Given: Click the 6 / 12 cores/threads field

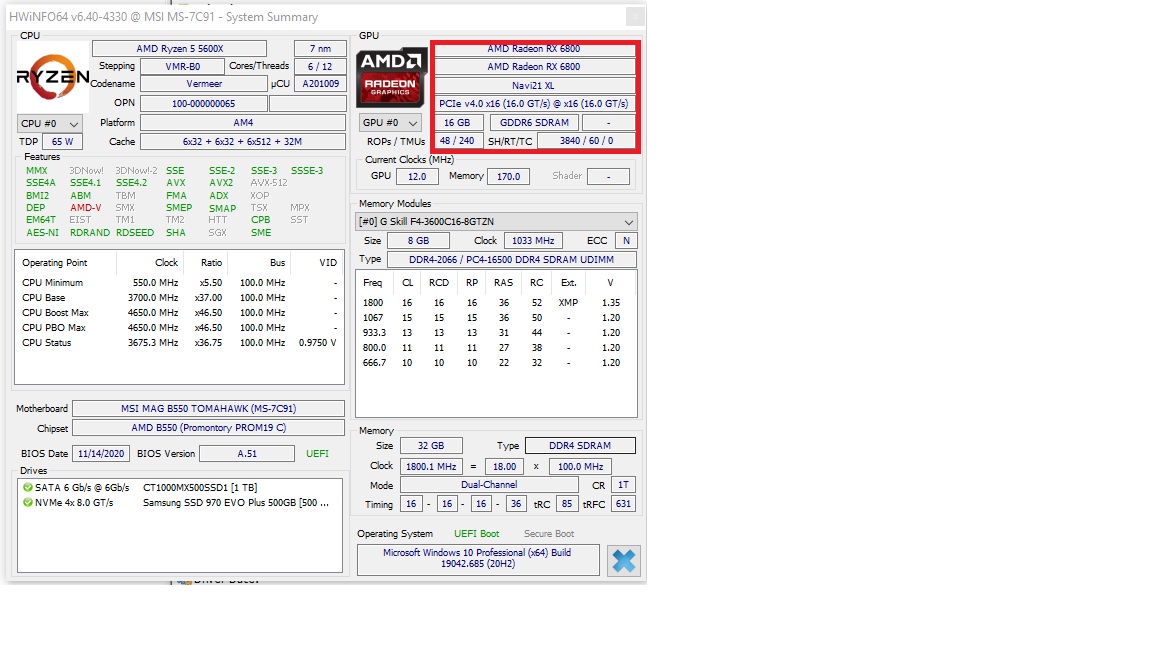Looking at the screenshot, I should (320, 66).
